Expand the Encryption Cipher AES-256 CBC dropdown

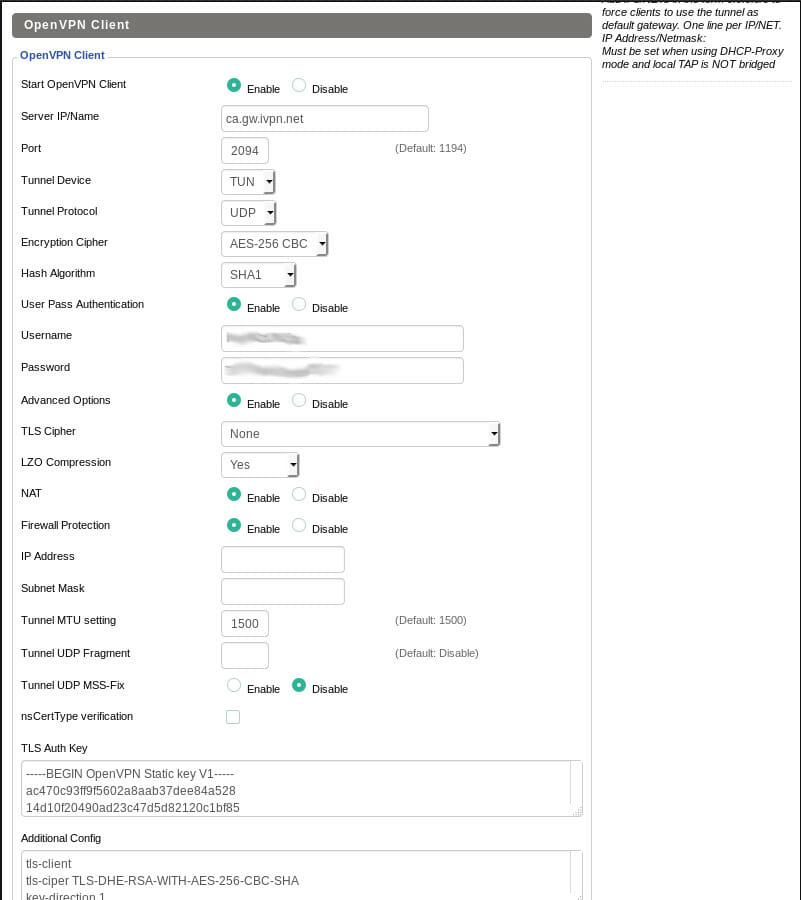click(274, 244)
